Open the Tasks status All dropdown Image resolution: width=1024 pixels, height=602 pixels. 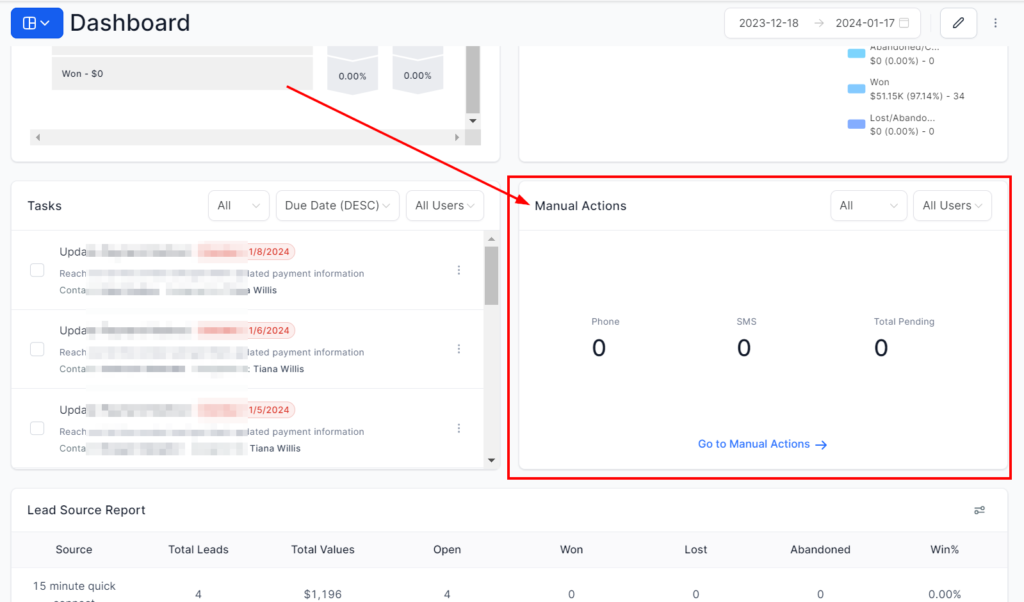(x=238, y=206)
